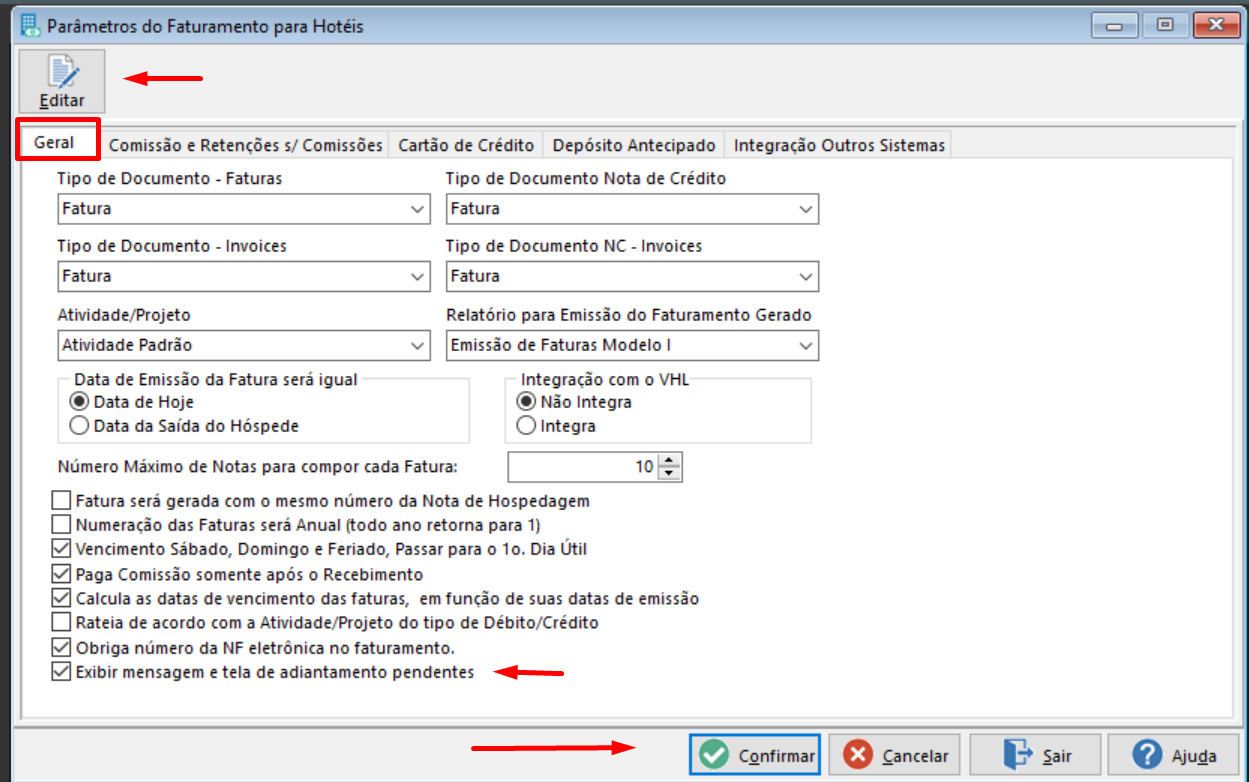Click the Sair button

pyautogui.click(x=1035, y=755)
